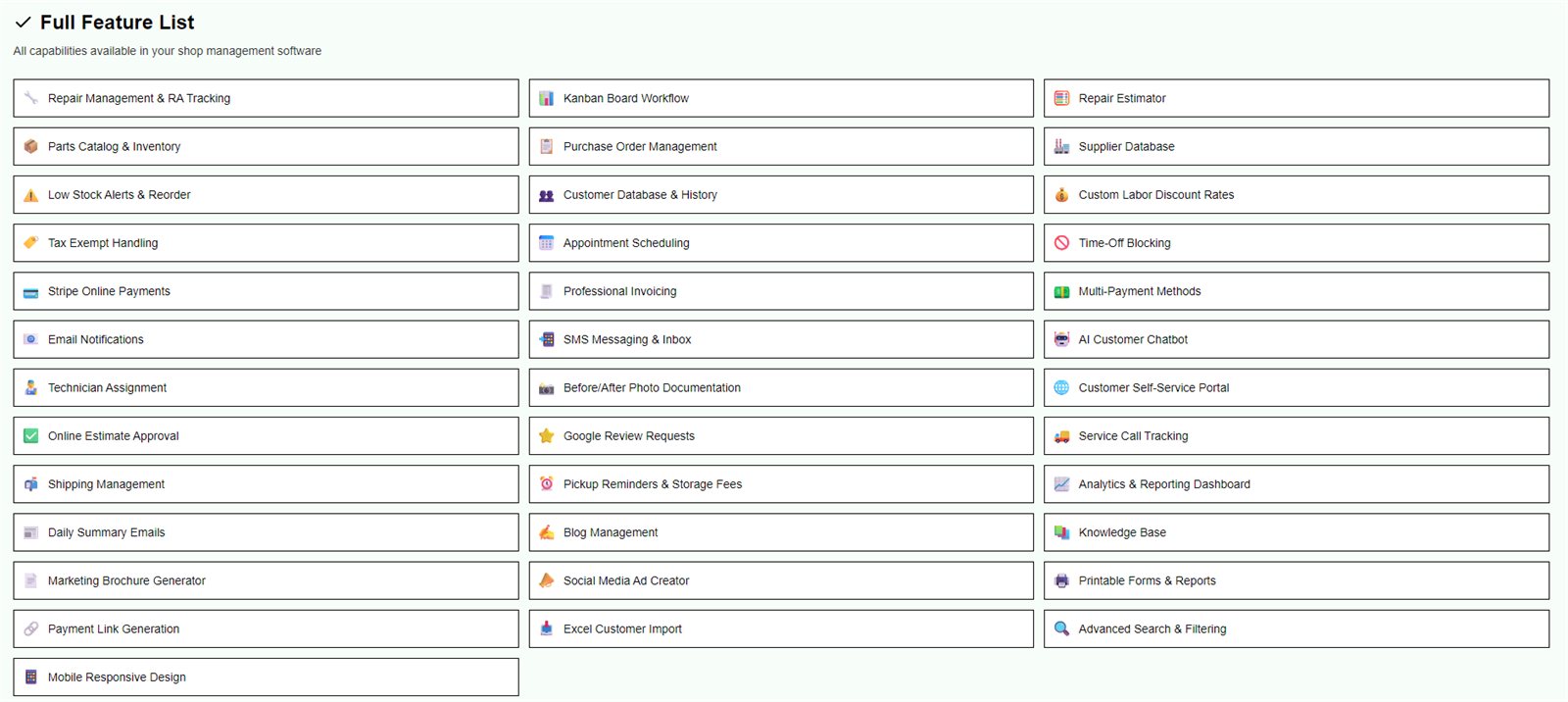
Task: Select the Supplier Database label
Action: 1126,146
